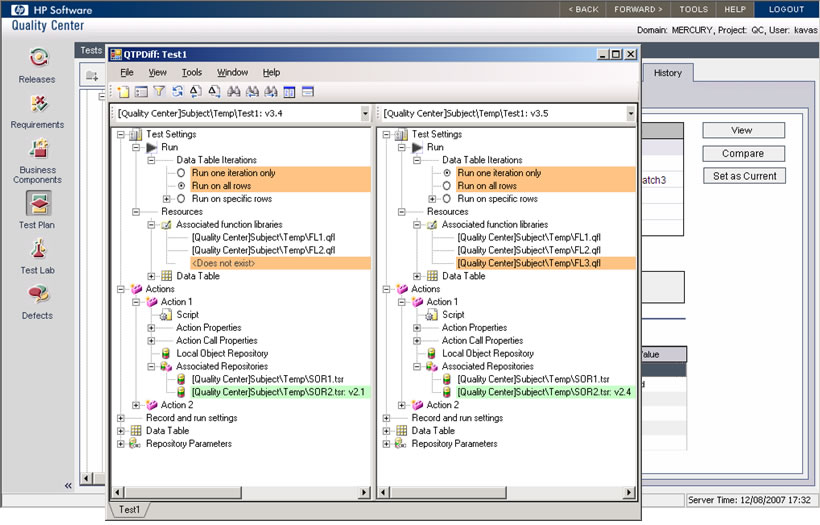
Task: Expand Record and run settings, left pane
Action: pos(121,418)
